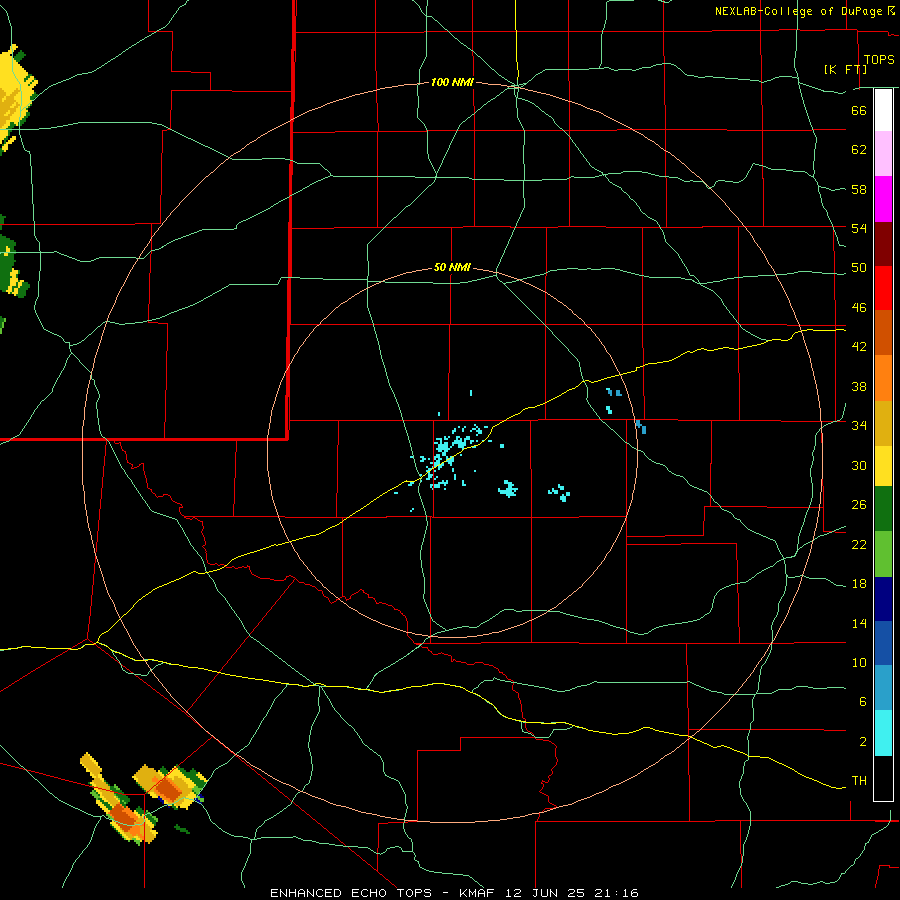Click the "TH" threshold label
This screenshot has width=900, height=900.
tap(859, 781)
